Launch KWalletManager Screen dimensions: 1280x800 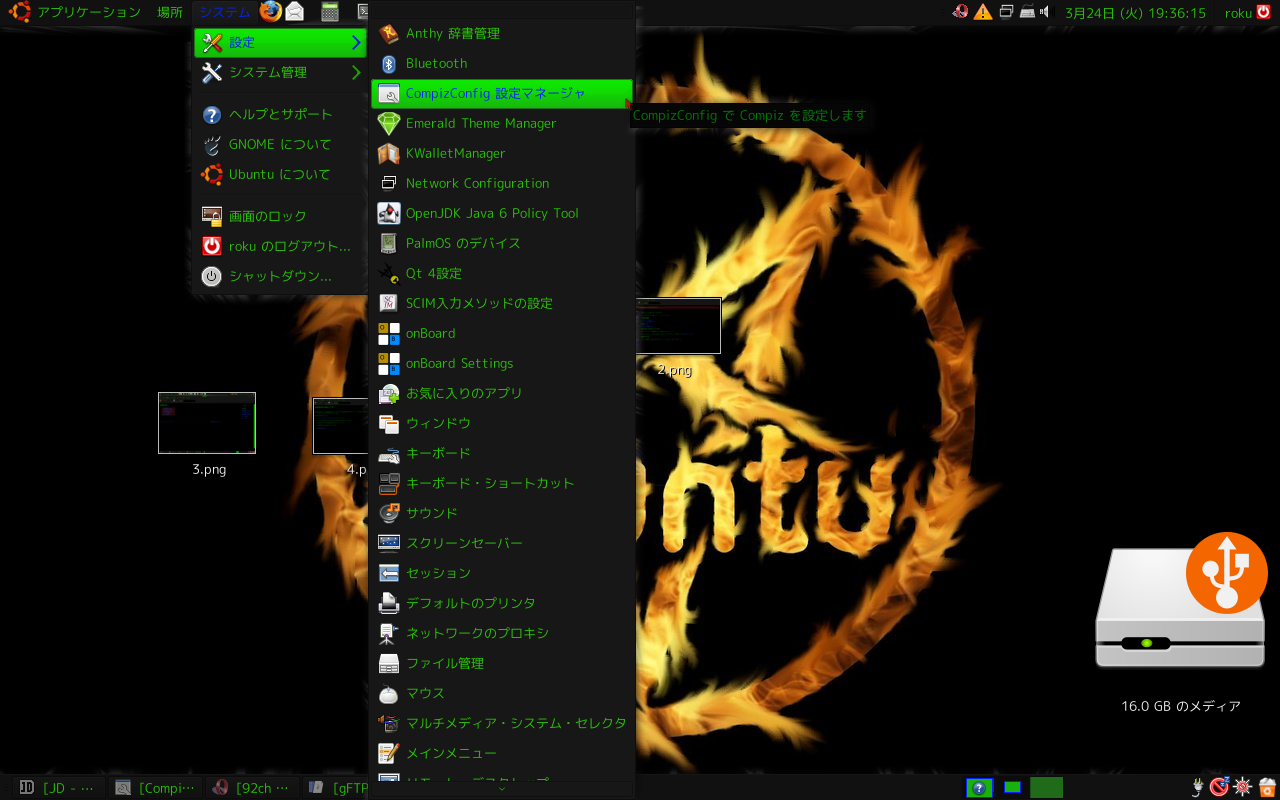(502, 154)
